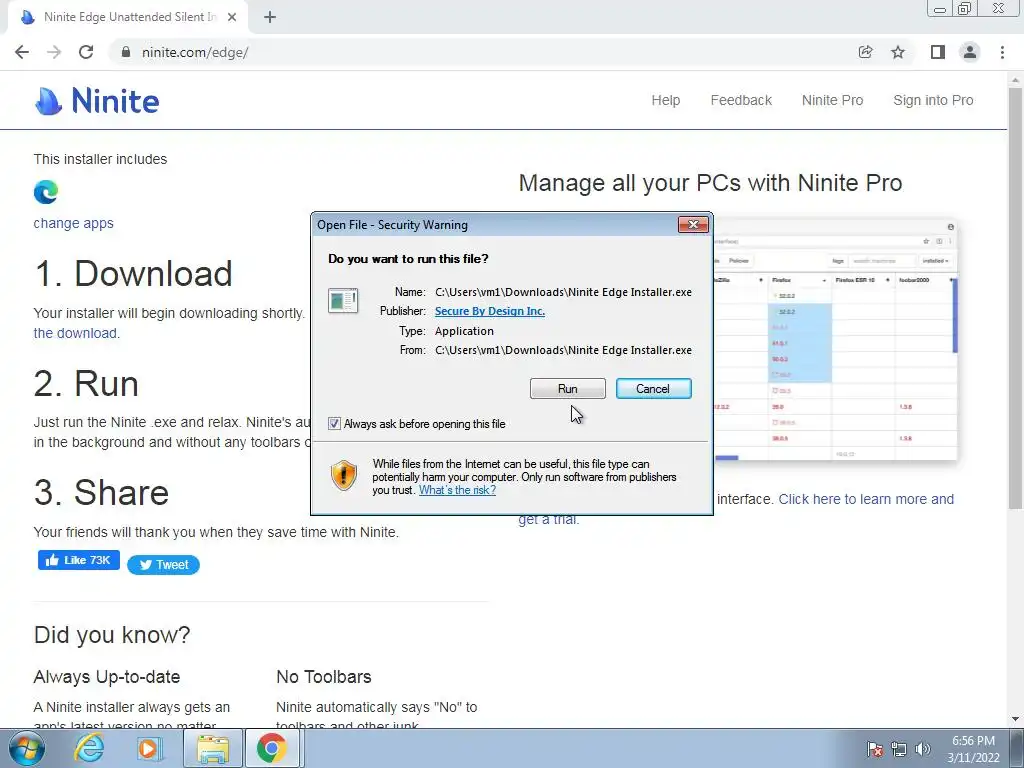
Task: Open the Help page link
Action: pyautogui.click(x=665, y=100)
